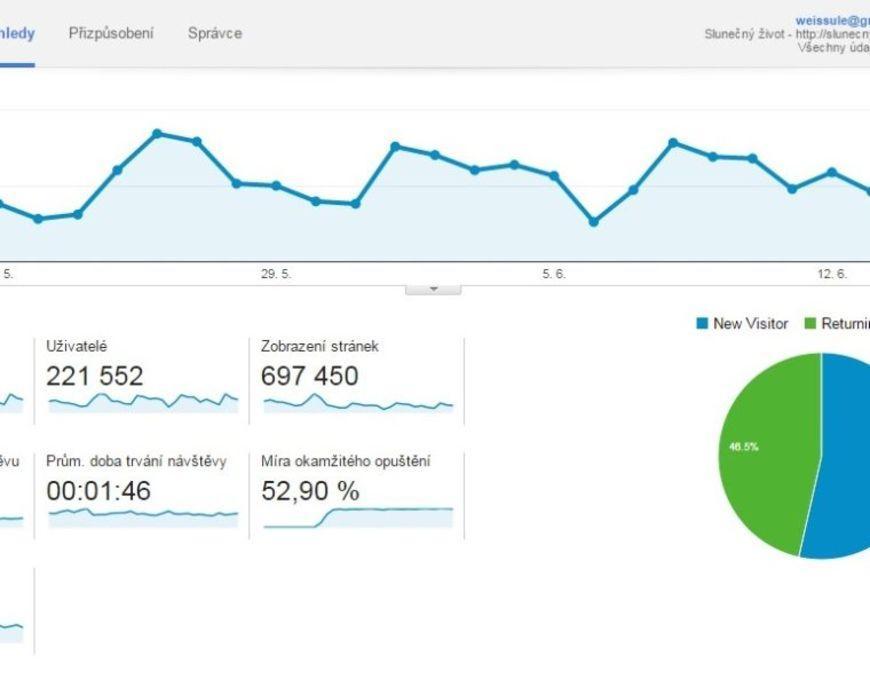Open the Správce tab
The image size is (870, 687).
click(214, 33)
